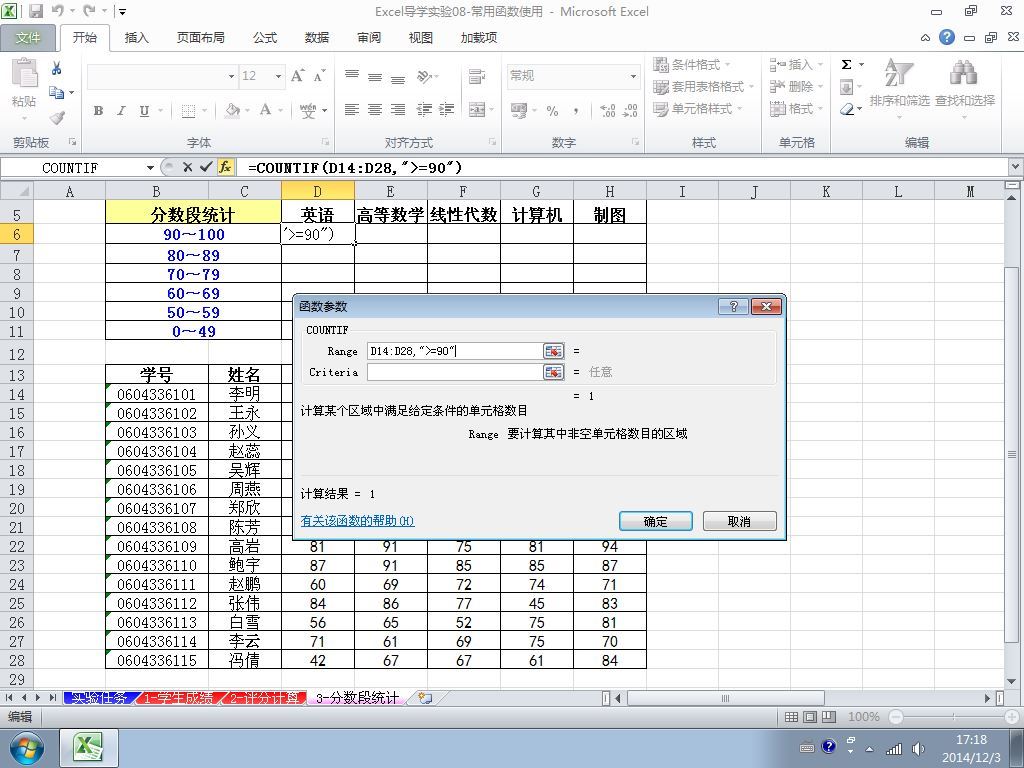Open the 条件格式 conditional formatting dropdown
The height and width of the screenshot is (768, 1024).
point(692,65)
